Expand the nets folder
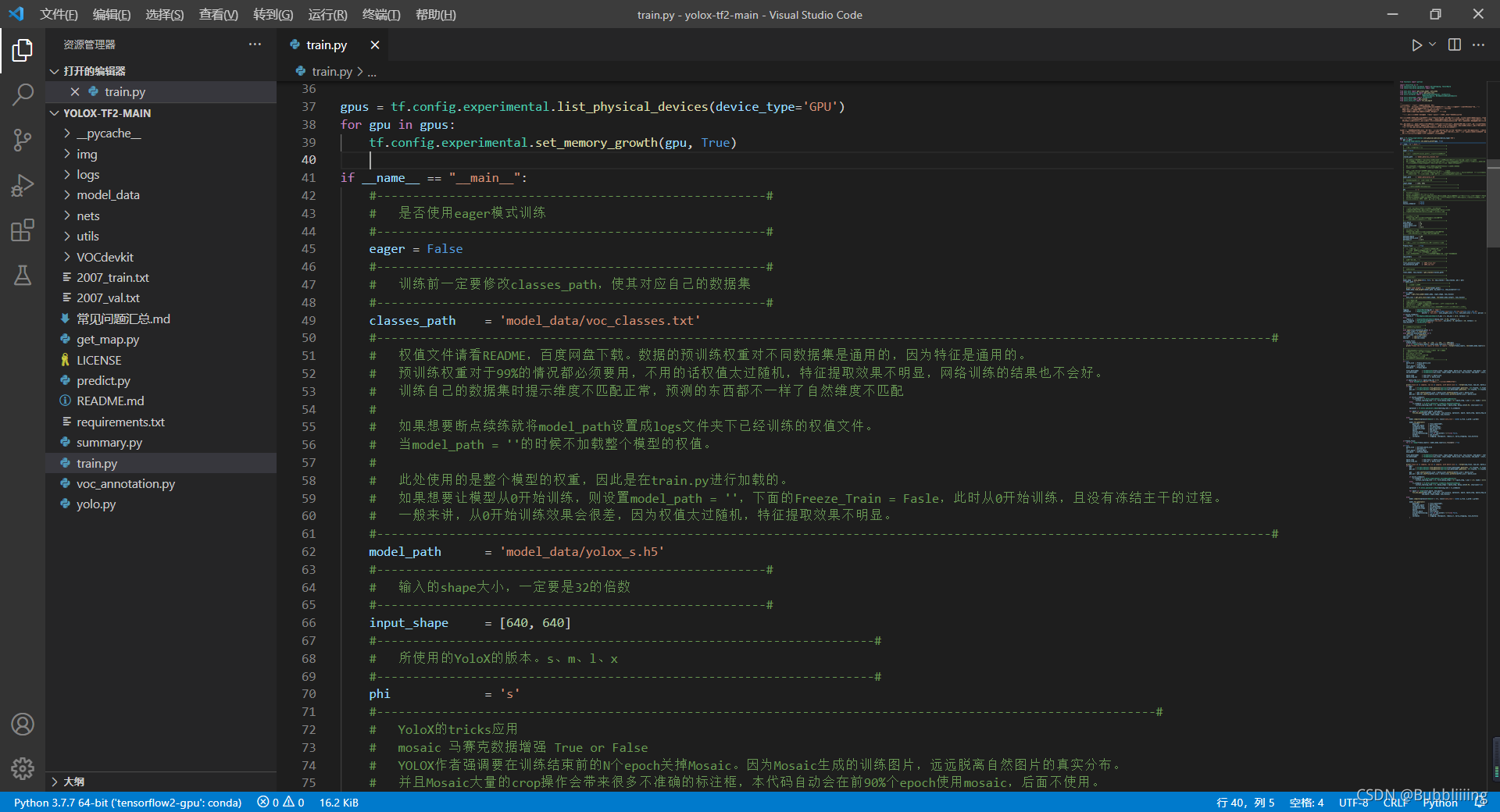This screenshot has width=1500, height=812. pos(161,216)
